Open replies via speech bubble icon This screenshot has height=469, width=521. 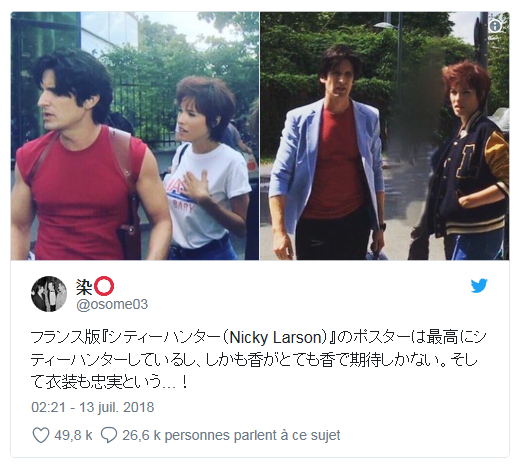[x=109, y=435]
